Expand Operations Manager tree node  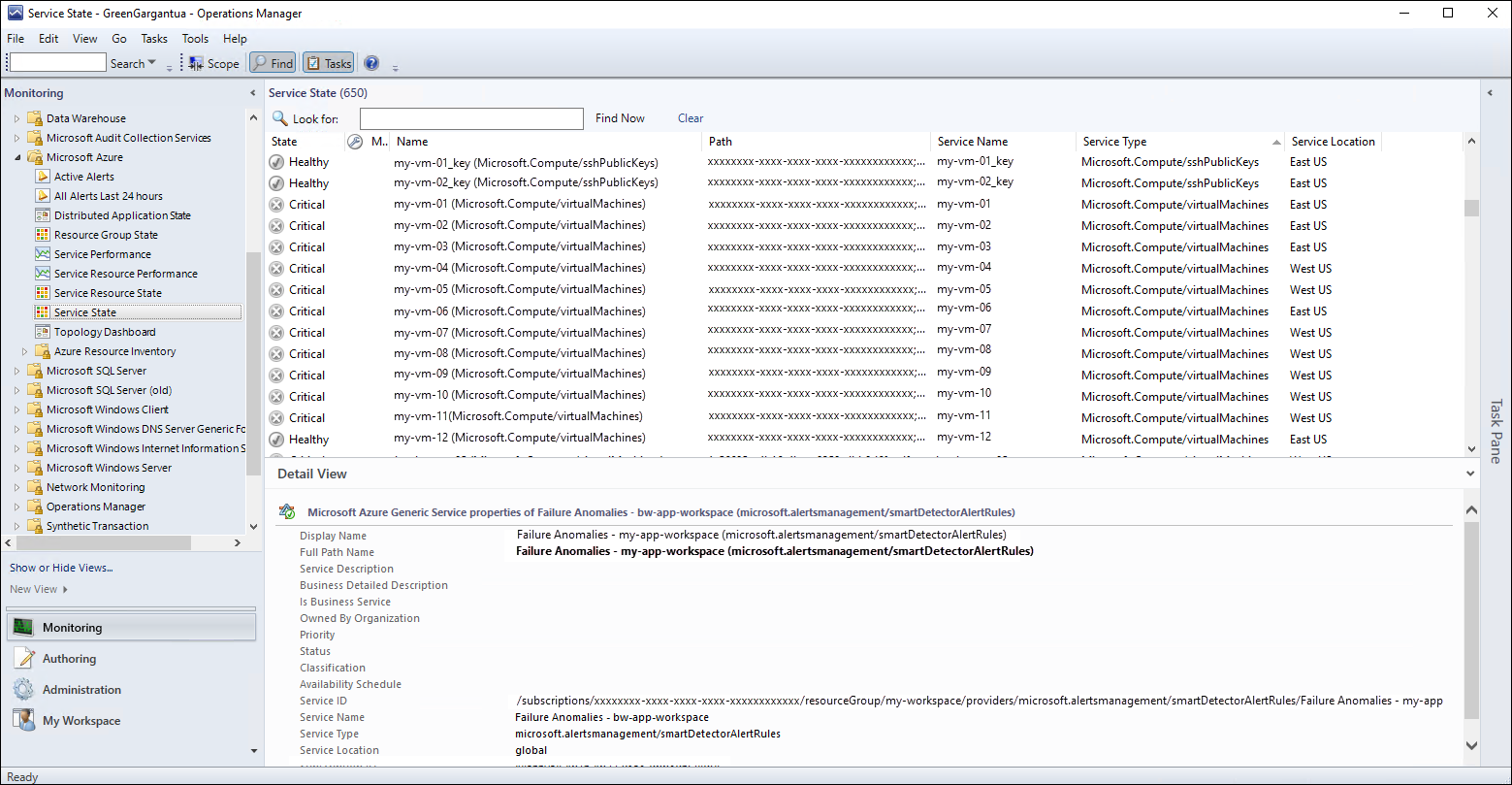[x=16, y=507]
